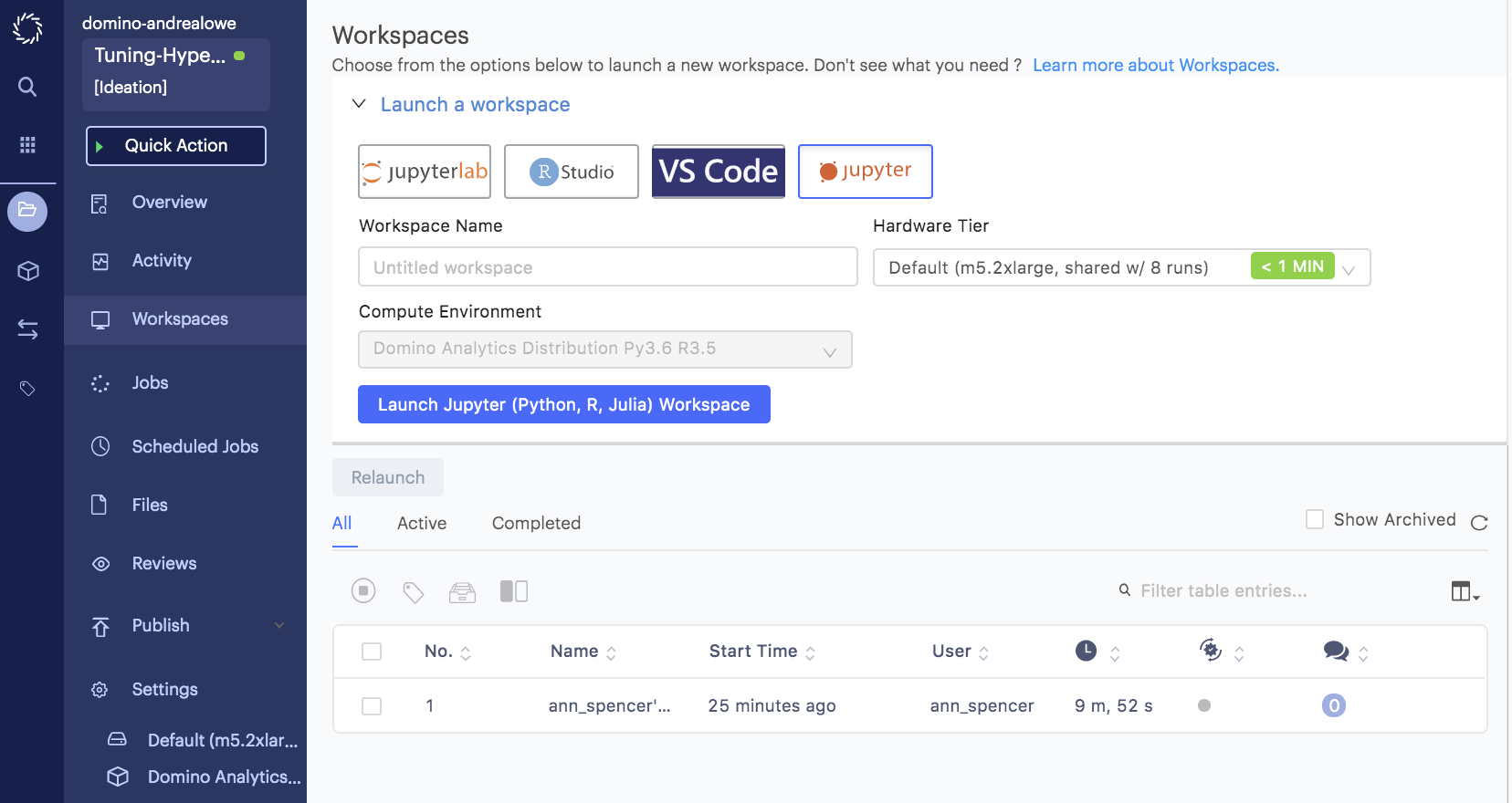Click the 25 minutes ago cell
The width and height of the screenshot is (1512, 803).
coord(772,705)
